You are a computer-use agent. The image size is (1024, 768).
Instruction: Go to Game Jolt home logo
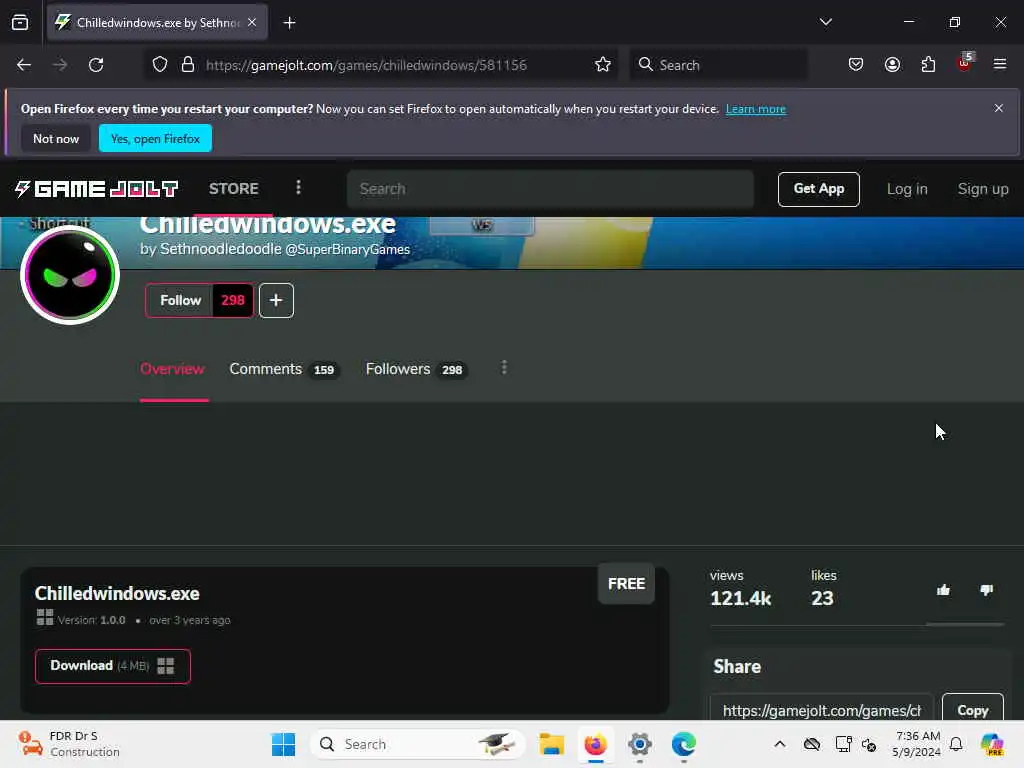click(97, 189)
